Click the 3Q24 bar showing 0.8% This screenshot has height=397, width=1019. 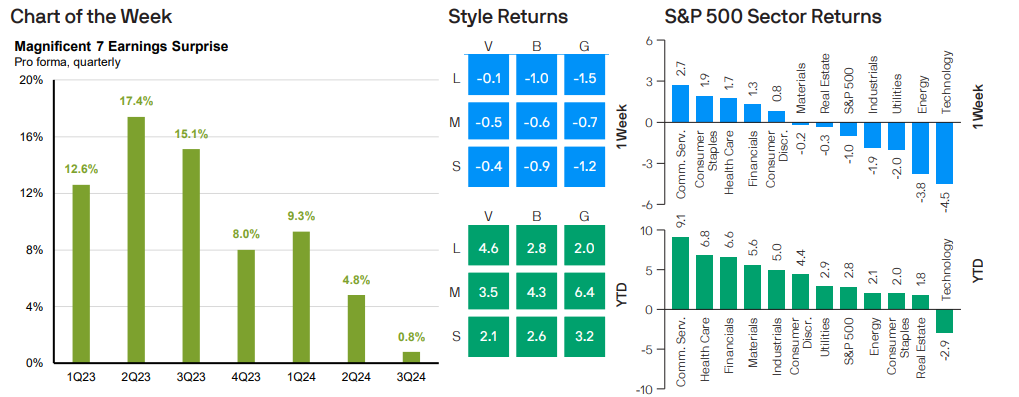coord(411,357)
